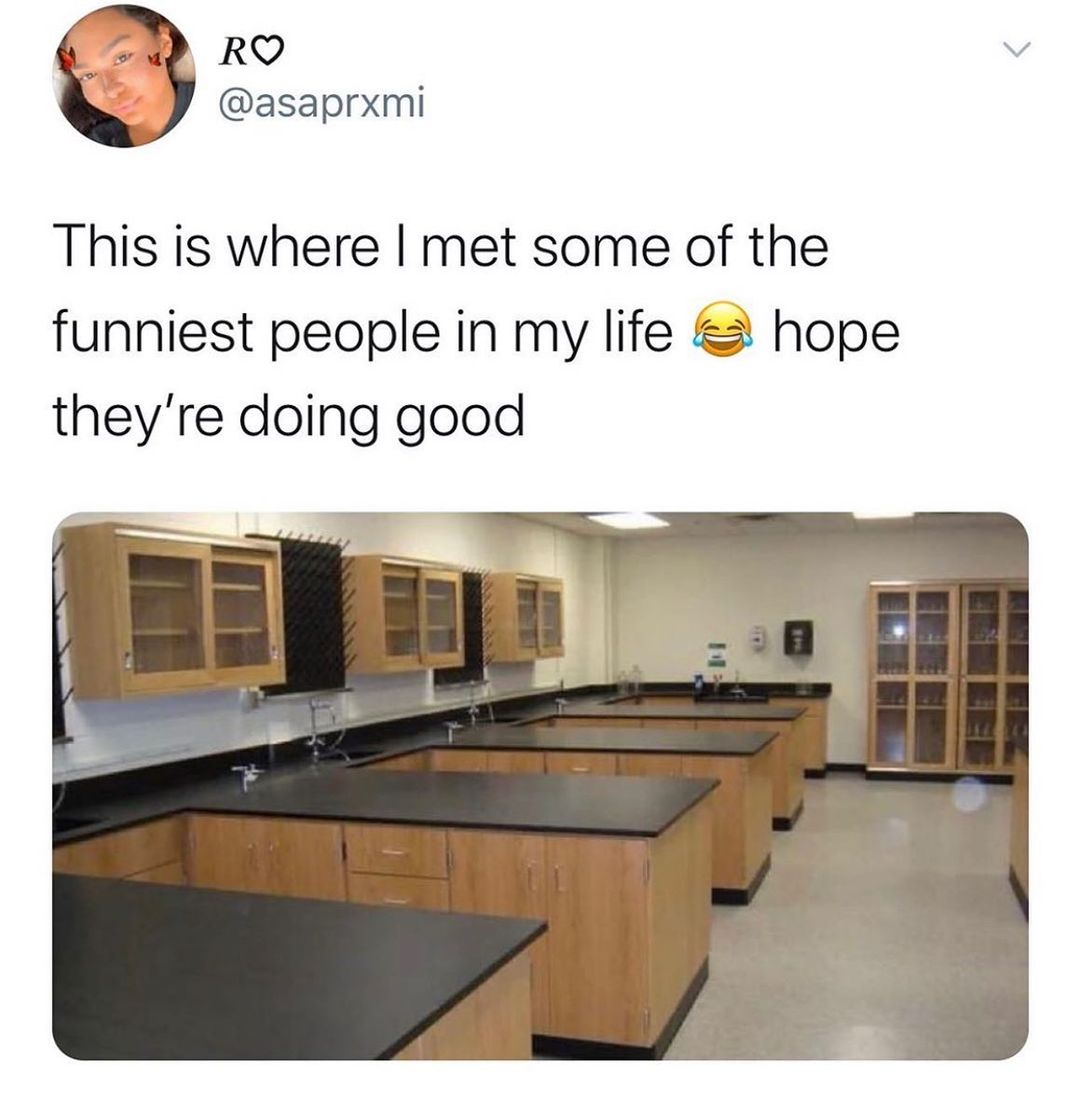Select the word "funniest" in tweet
The height and width of the screenshot is (1114, 1080).
(153, 331)
